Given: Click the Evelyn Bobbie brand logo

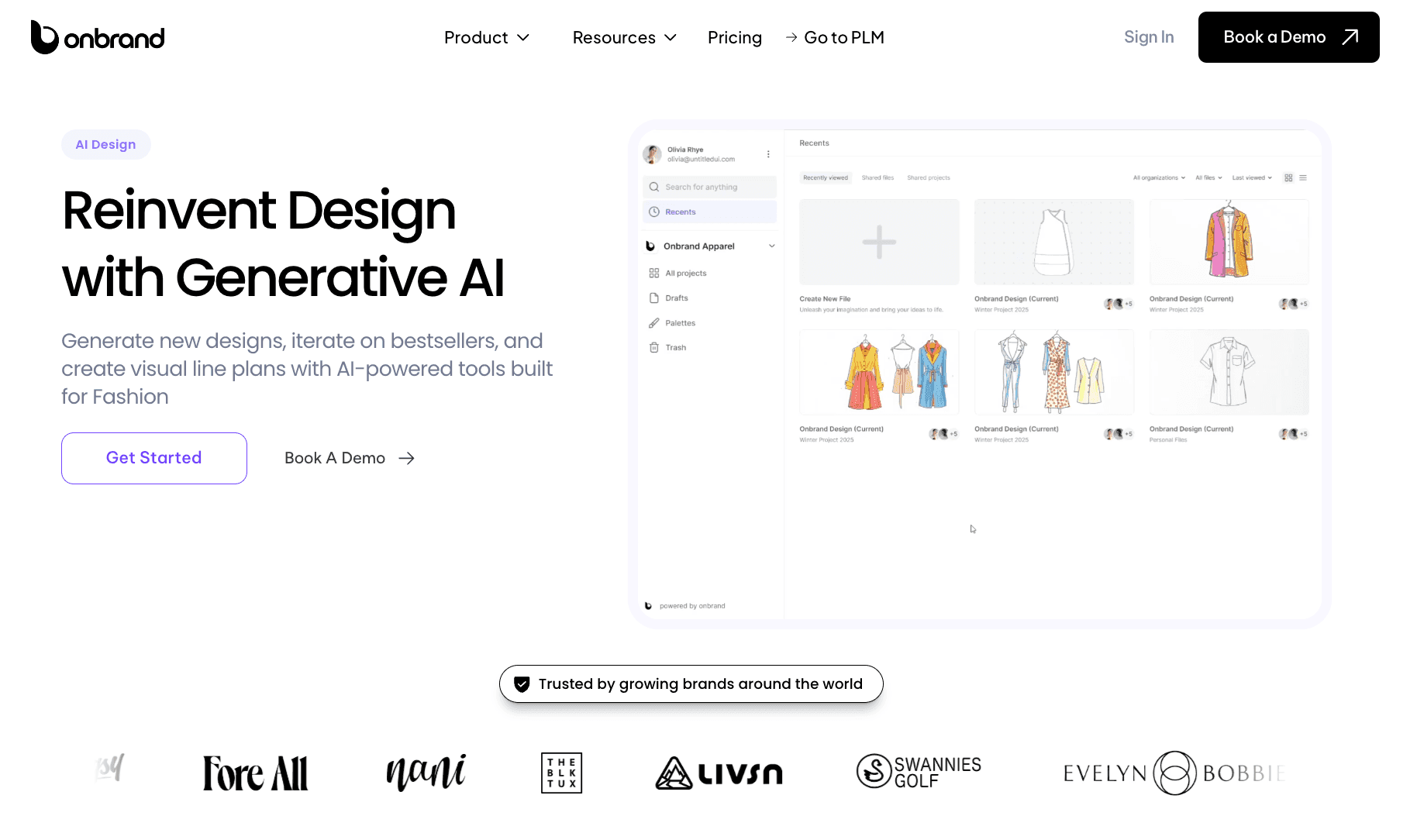Looking at the screenshot, I should 1175,773.
